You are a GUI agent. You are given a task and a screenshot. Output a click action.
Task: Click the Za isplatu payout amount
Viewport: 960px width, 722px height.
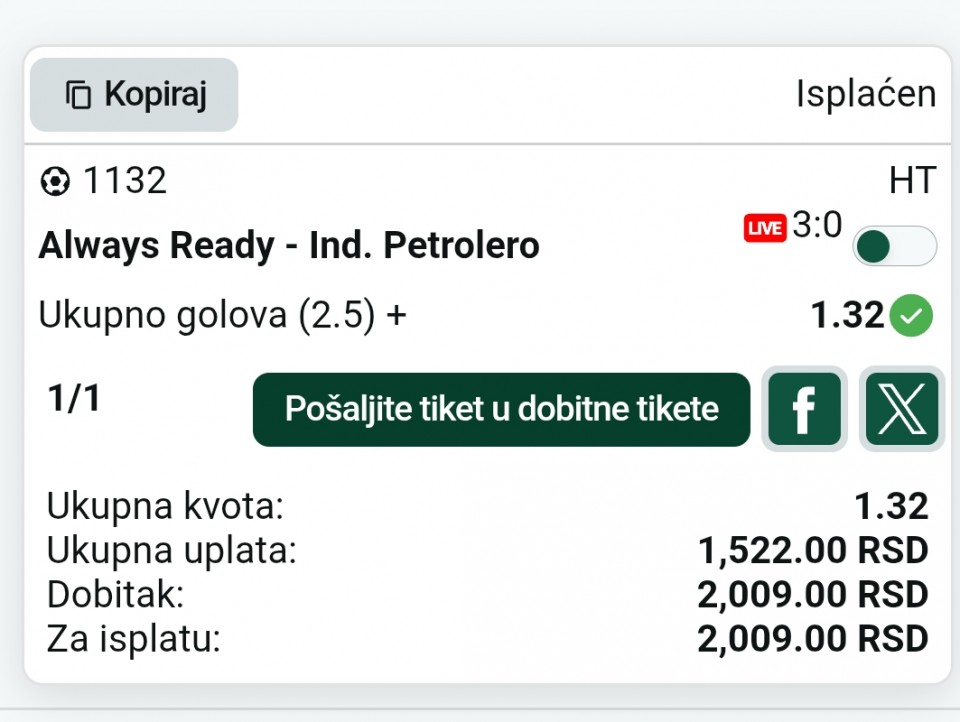(813, 639)
